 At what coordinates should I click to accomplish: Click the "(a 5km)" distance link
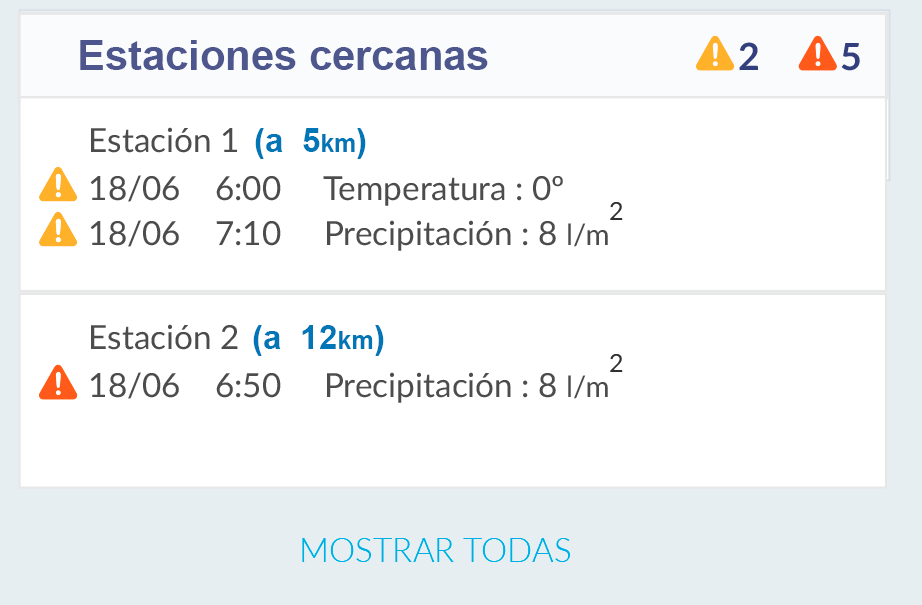pyautogui.click(x=310, y=142)
